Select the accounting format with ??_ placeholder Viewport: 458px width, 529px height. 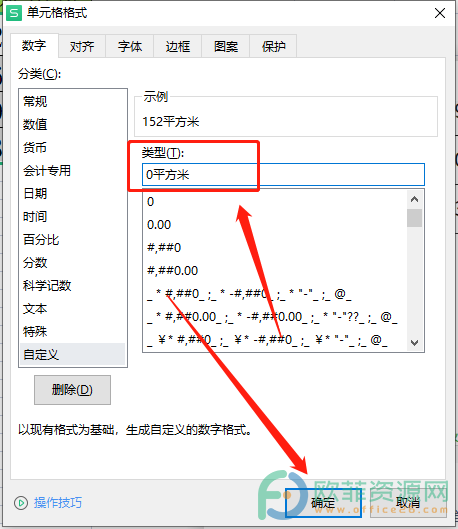tap(275, 317)
